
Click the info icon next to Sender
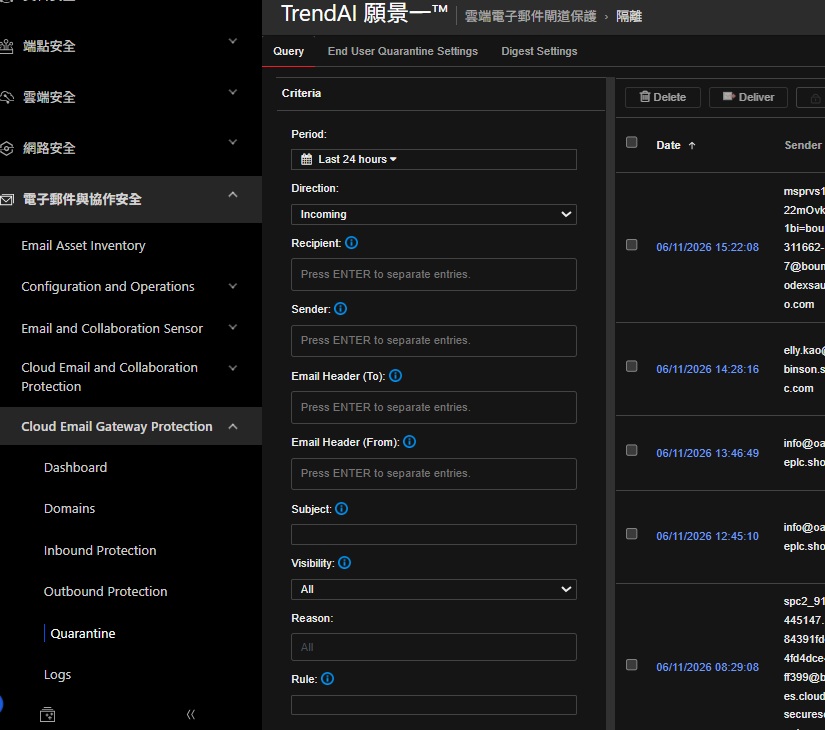[340, 309]
